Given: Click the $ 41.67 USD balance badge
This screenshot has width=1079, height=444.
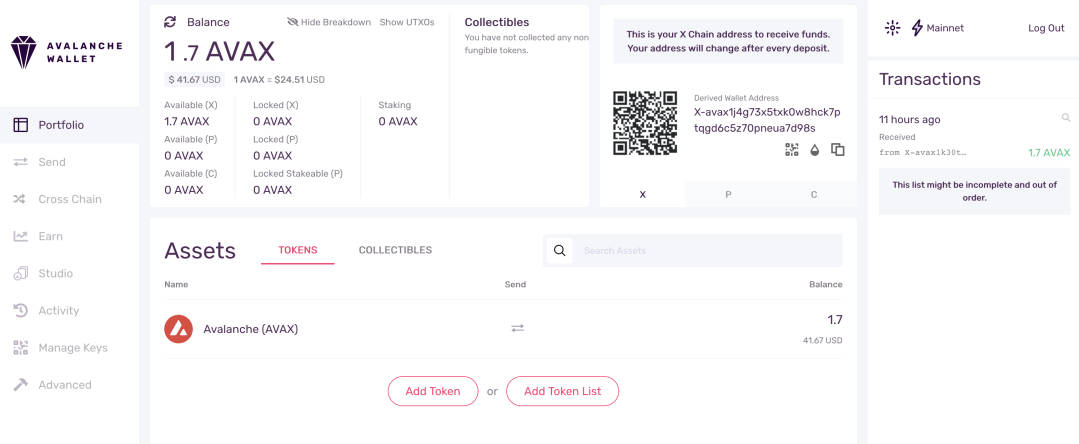Looking at the screenshot, I should pyautogui.click(x=195, y=80).
